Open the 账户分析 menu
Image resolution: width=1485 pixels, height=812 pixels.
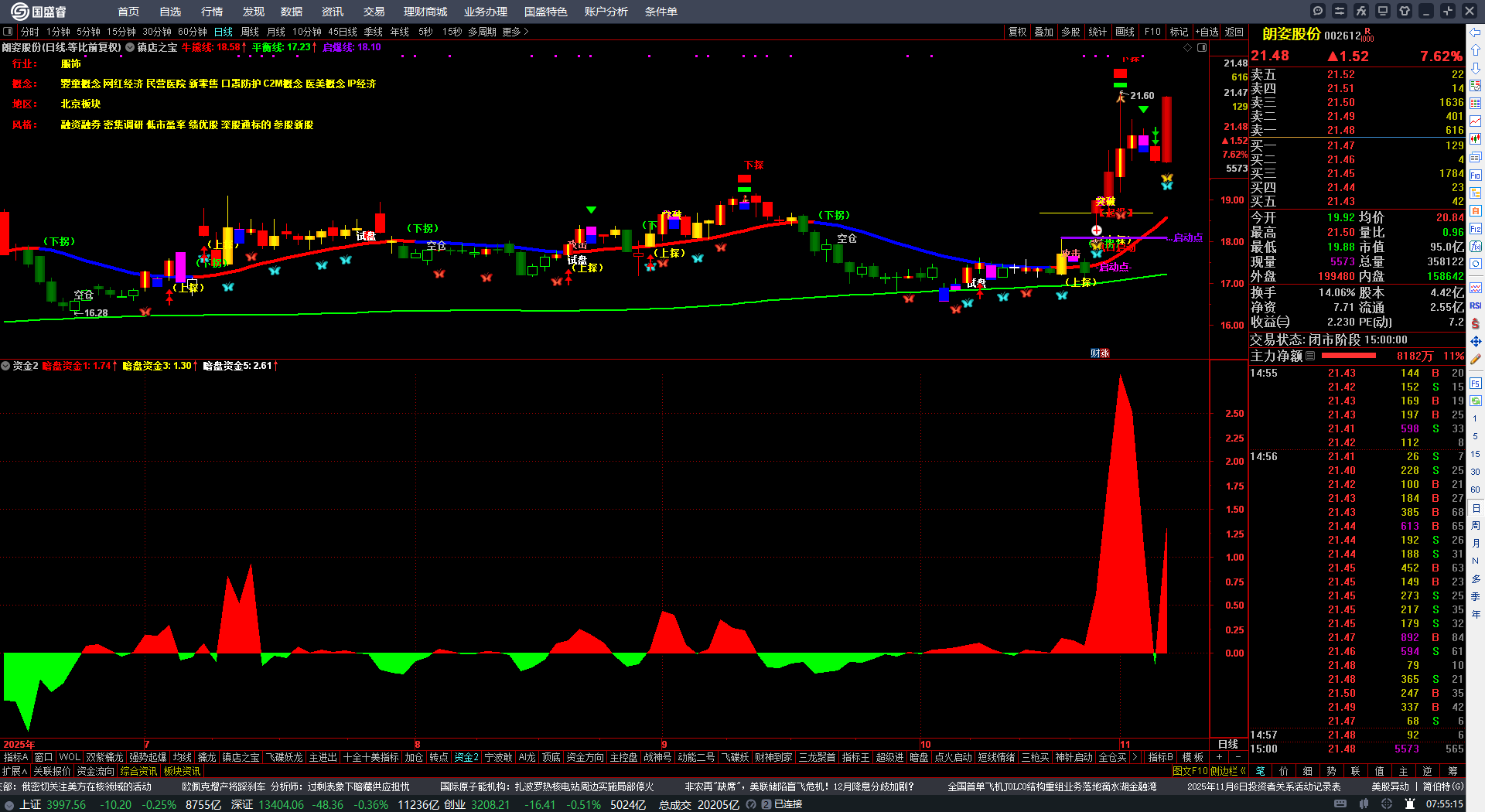point(606,12)
